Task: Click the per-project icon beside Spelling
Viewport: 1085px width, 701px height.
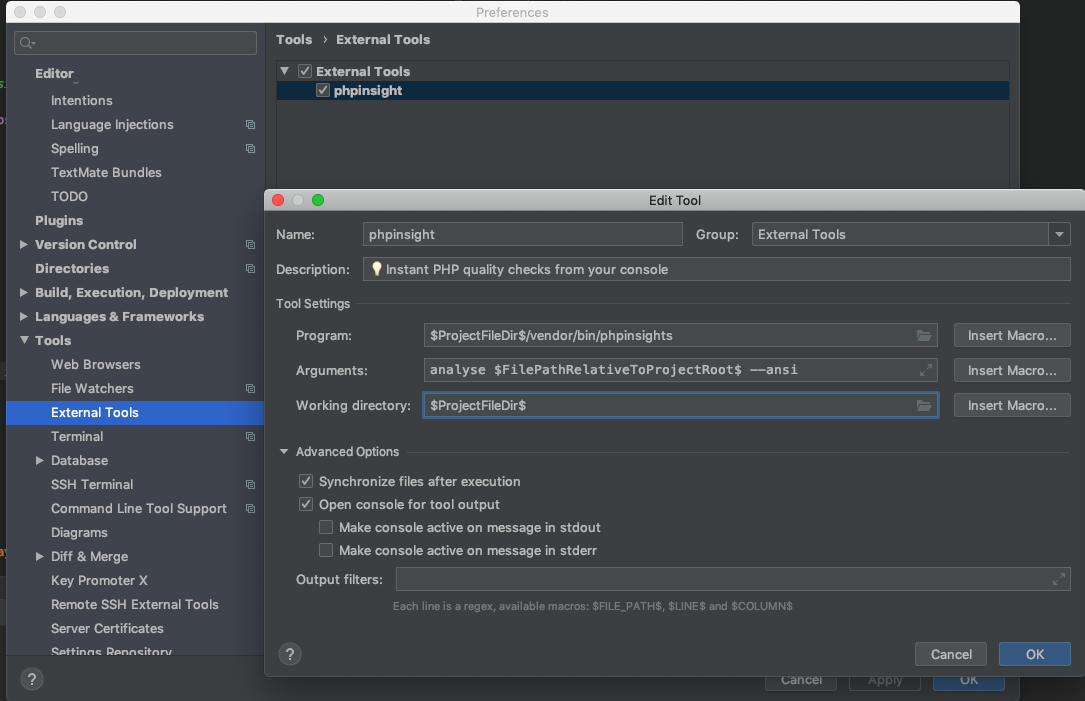Action: coord(250,149)
